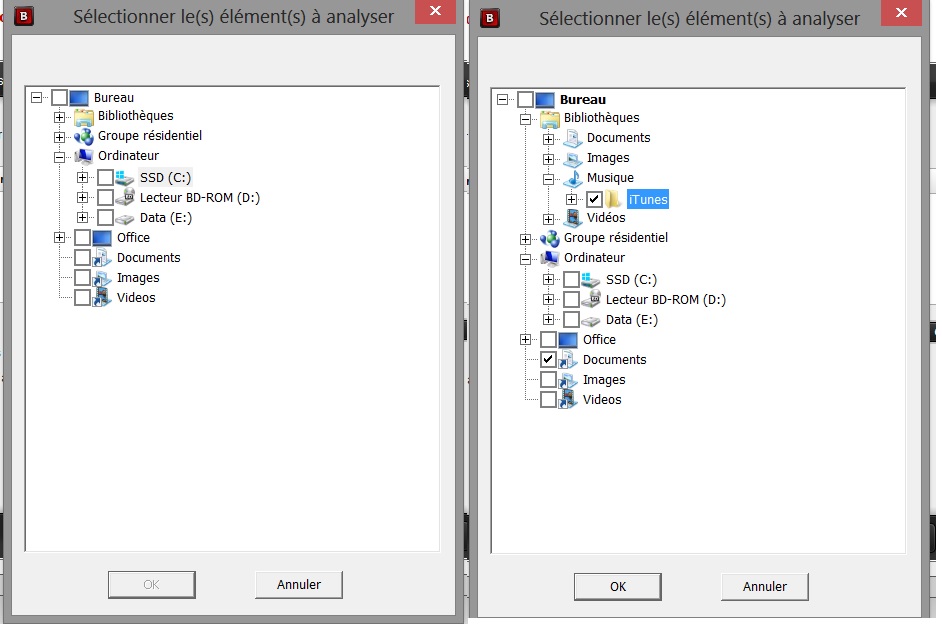Check Office checkbox in left window
The image size is (942, 624).
pyautogui.click(x=82, y=237)
